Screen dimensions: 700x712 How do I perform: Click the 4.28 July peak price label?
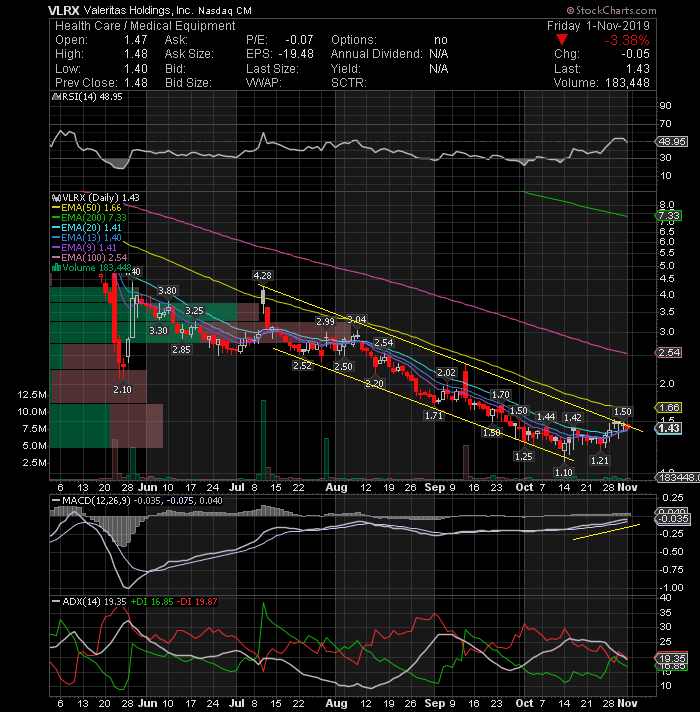coord(262,276)
